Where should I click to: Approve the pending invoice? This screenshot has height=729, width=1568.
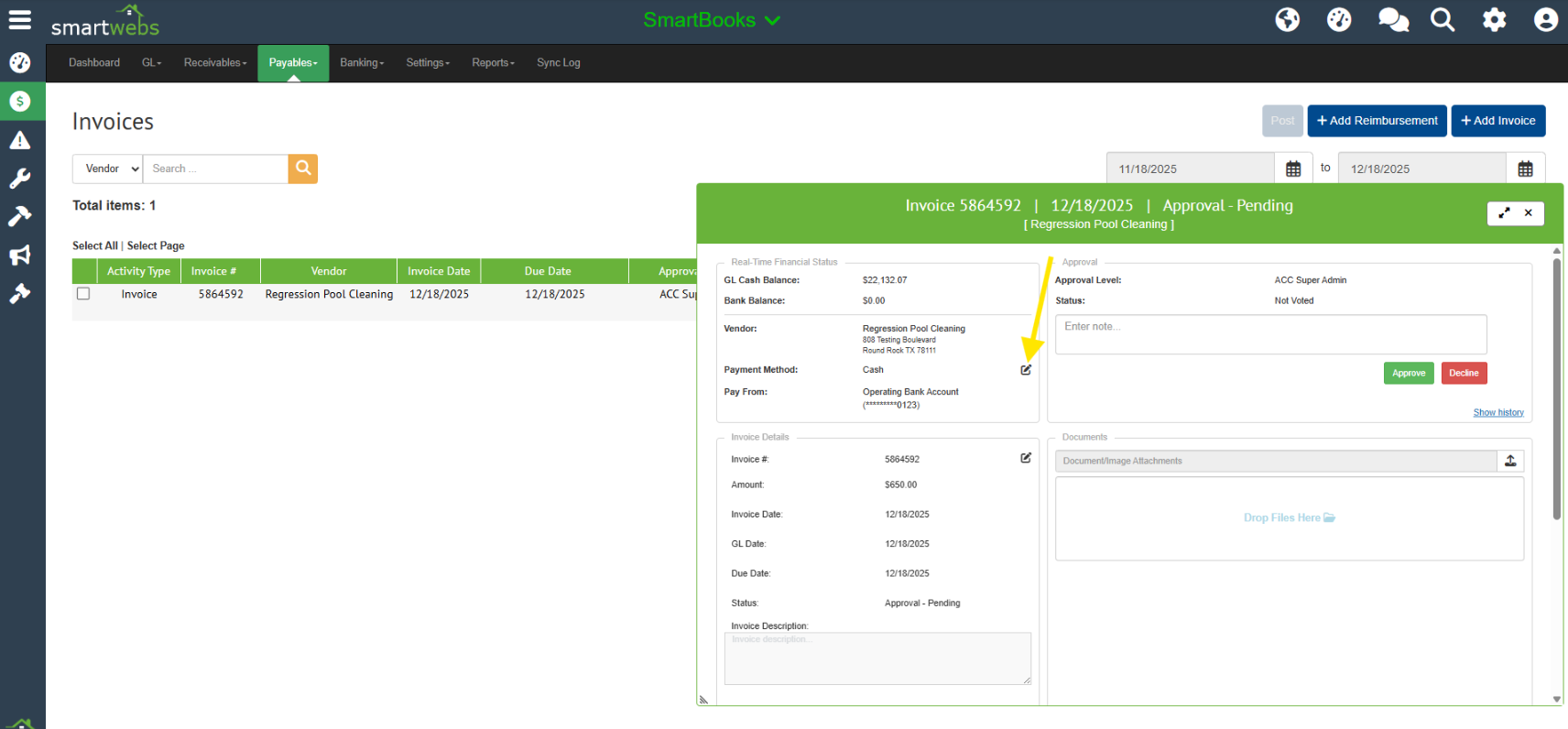(x=1408, y=373)
